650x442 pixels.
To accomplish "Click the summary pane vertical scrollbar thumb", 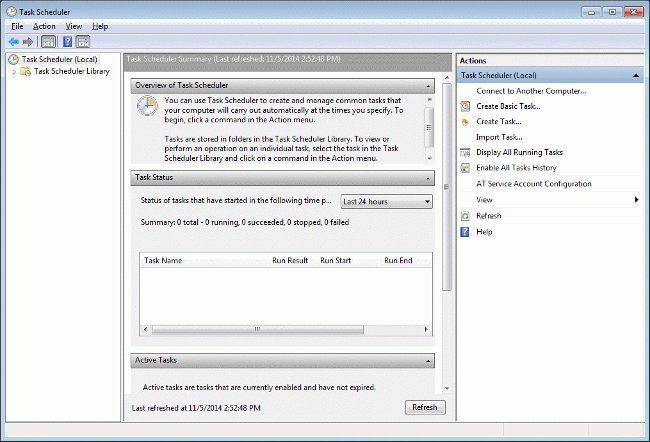I will click(446, 187).
